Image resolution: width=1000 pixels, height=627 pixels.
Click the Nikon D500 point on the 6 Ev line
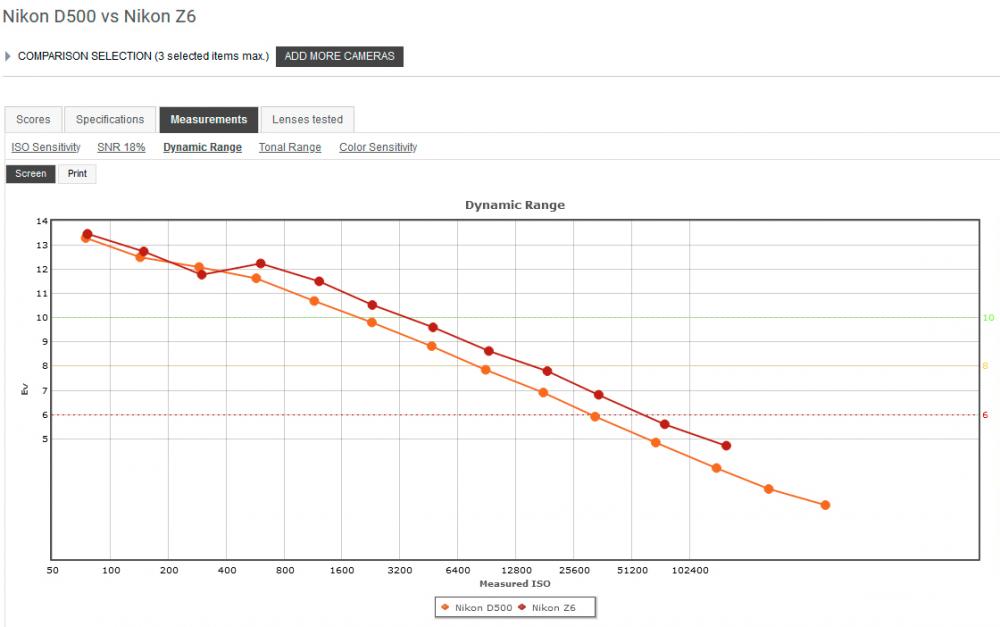click(x=595, y=417)
